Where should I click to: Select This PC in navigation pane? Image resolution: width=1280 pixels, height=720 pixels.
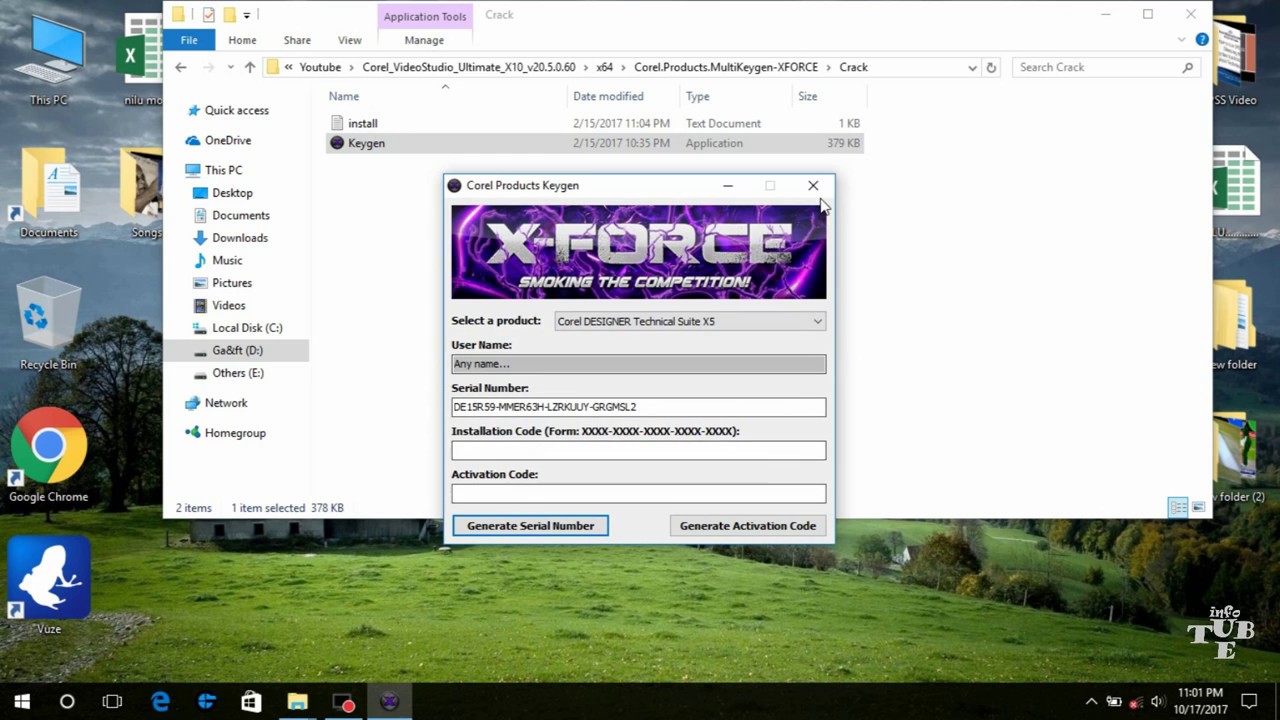coord(223,170)
